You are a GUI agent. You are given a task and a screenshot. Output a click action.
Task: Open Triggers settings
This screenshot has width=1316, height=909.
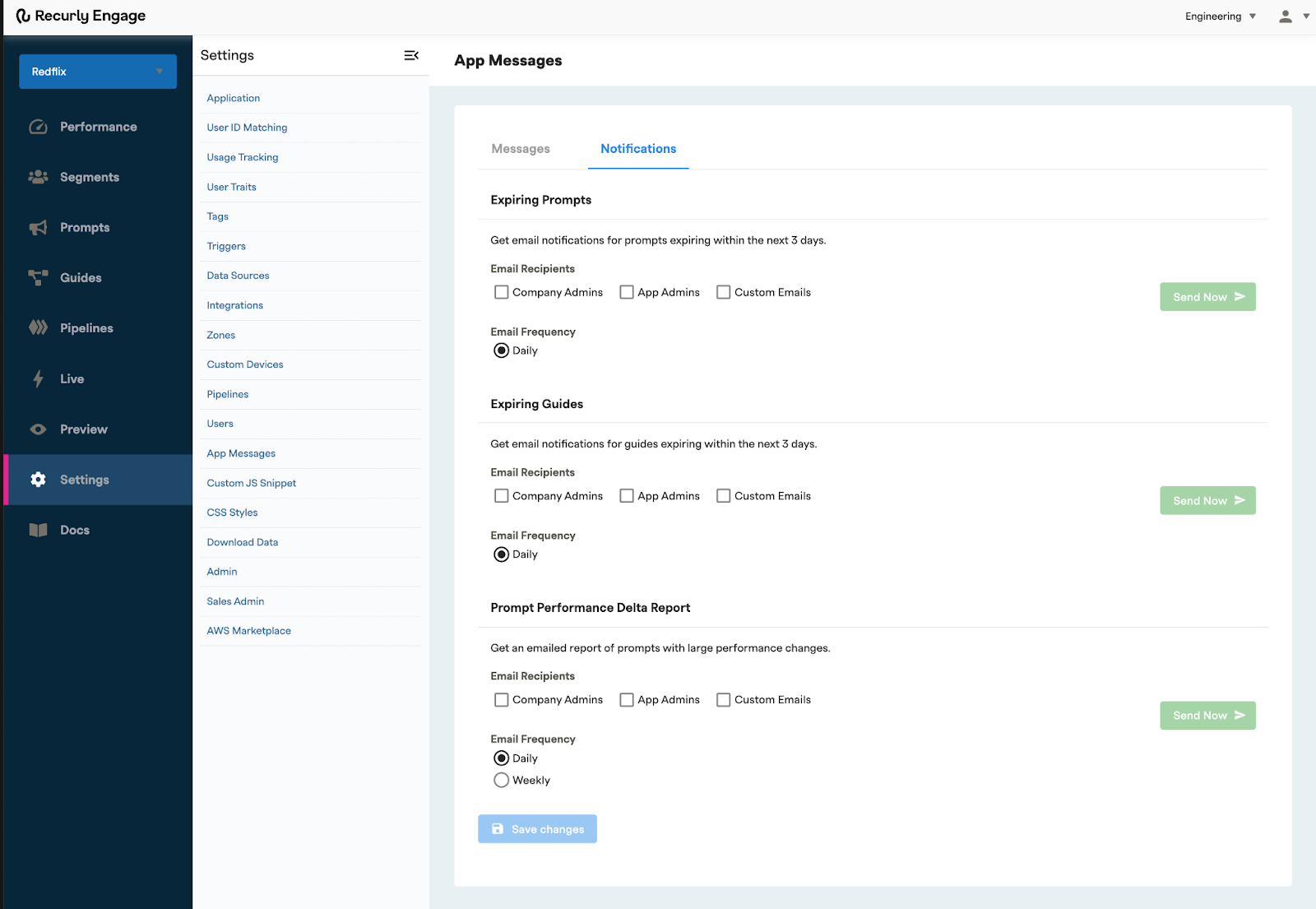pyautogui.click(x=226, y=246)
